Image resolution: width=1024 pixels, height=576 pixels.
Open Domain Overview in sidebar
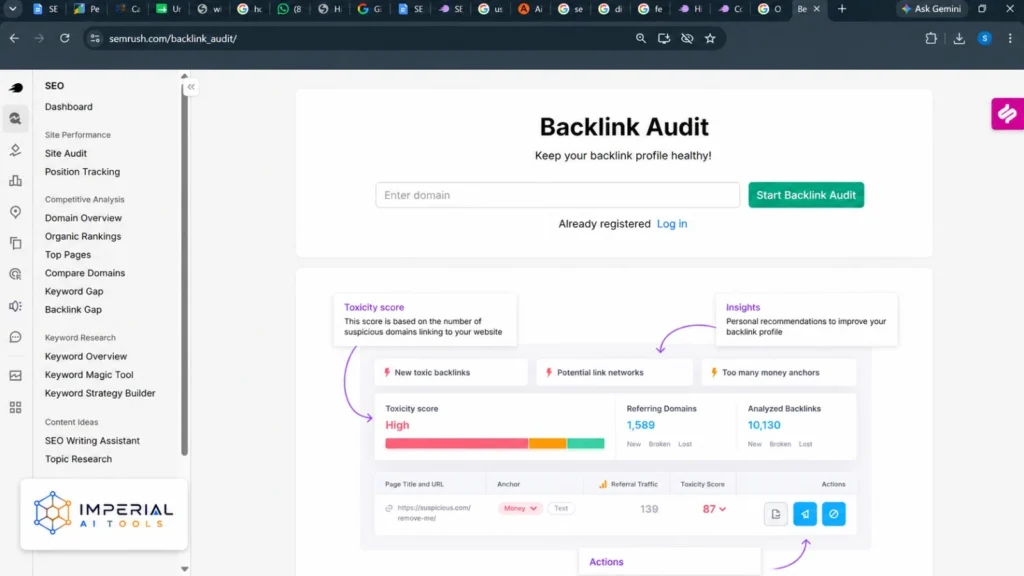pos(83,218)
